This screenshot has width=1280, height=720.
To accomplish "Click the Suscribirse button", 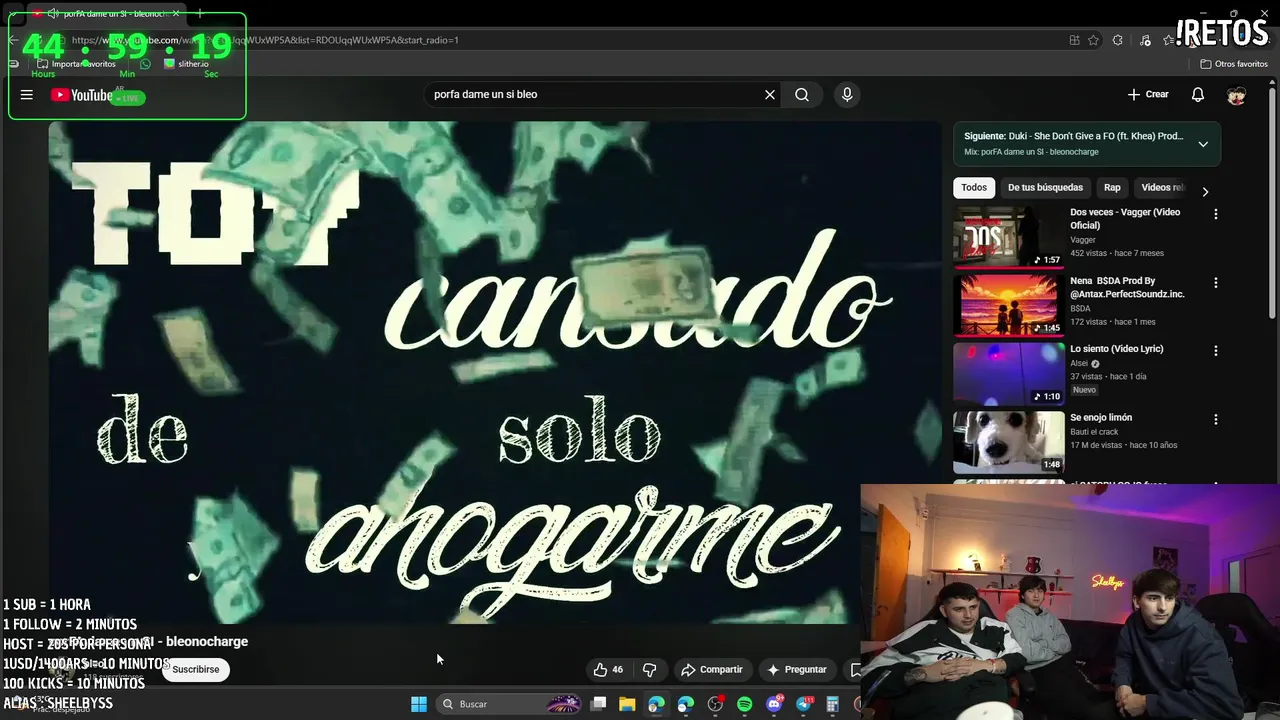I will coord(195,669).
